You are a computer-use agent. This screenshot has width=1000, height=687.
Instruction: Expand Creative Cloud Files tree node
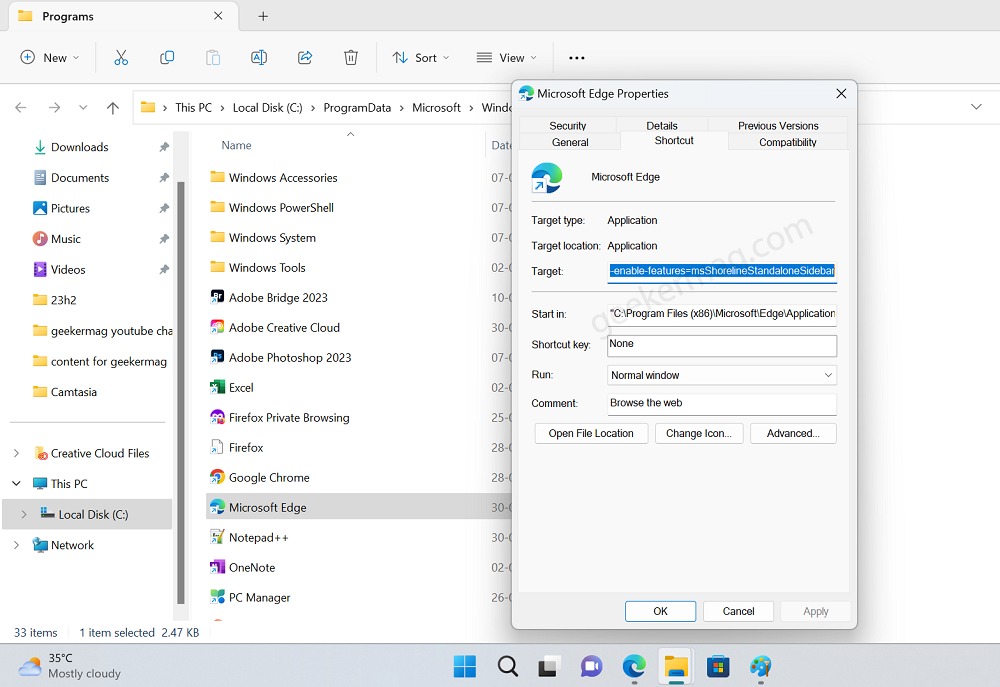(x=17, y=453)
